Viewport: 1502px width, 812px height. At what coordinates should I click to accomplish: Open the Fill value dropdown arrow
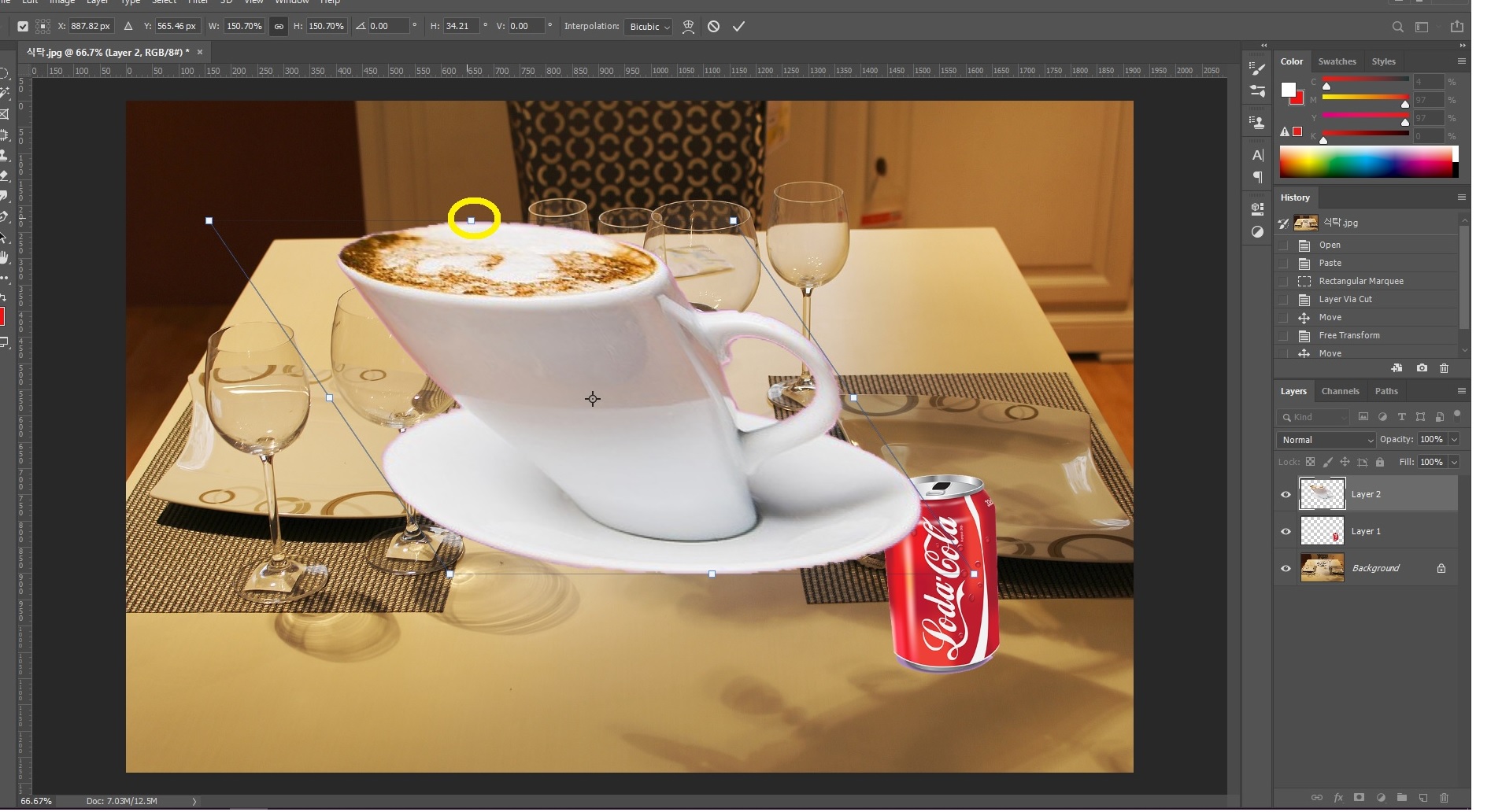tap(1454, 462)
